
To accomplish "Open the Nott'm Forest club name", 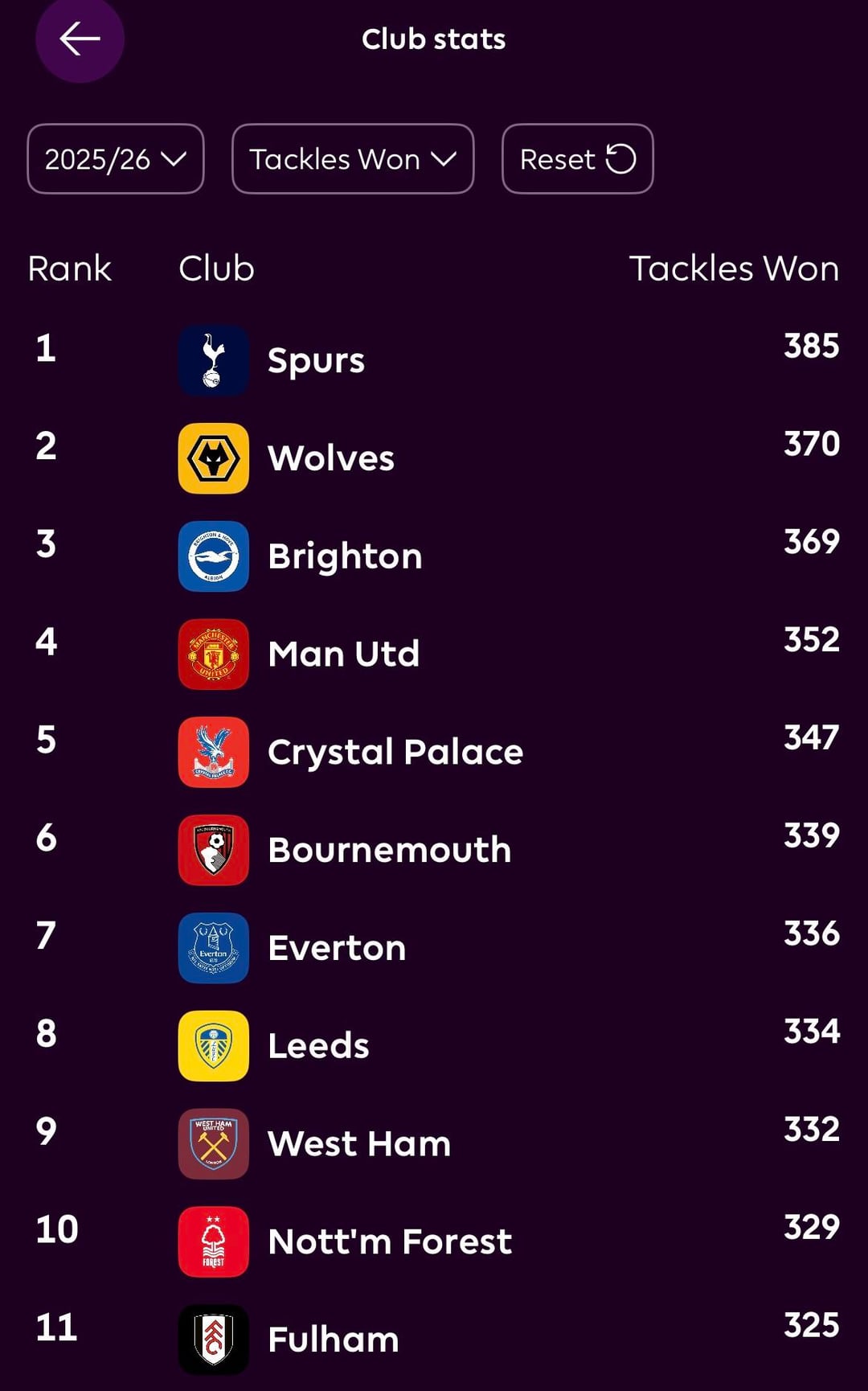I will coord(390,1242).
